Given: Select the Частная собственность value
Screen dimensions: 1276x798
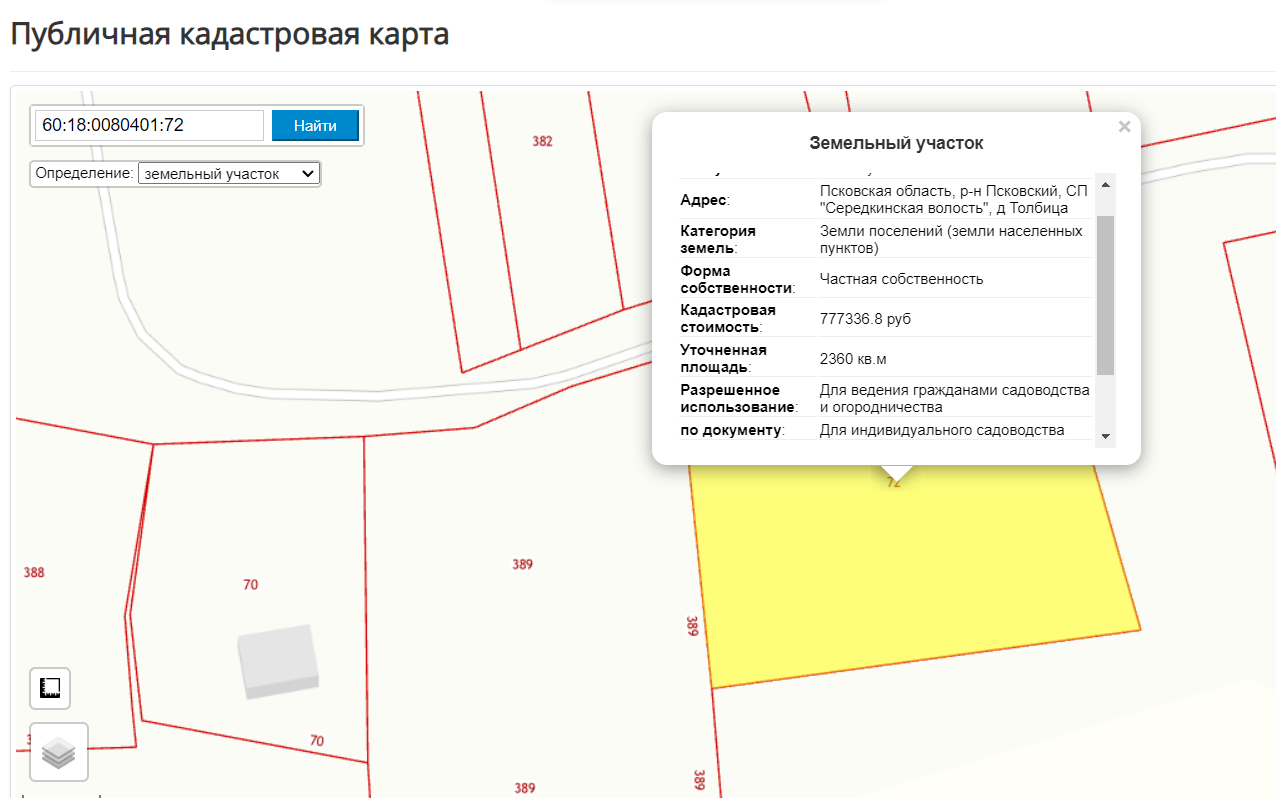Looking at the screenshot, I should [901, 279].
